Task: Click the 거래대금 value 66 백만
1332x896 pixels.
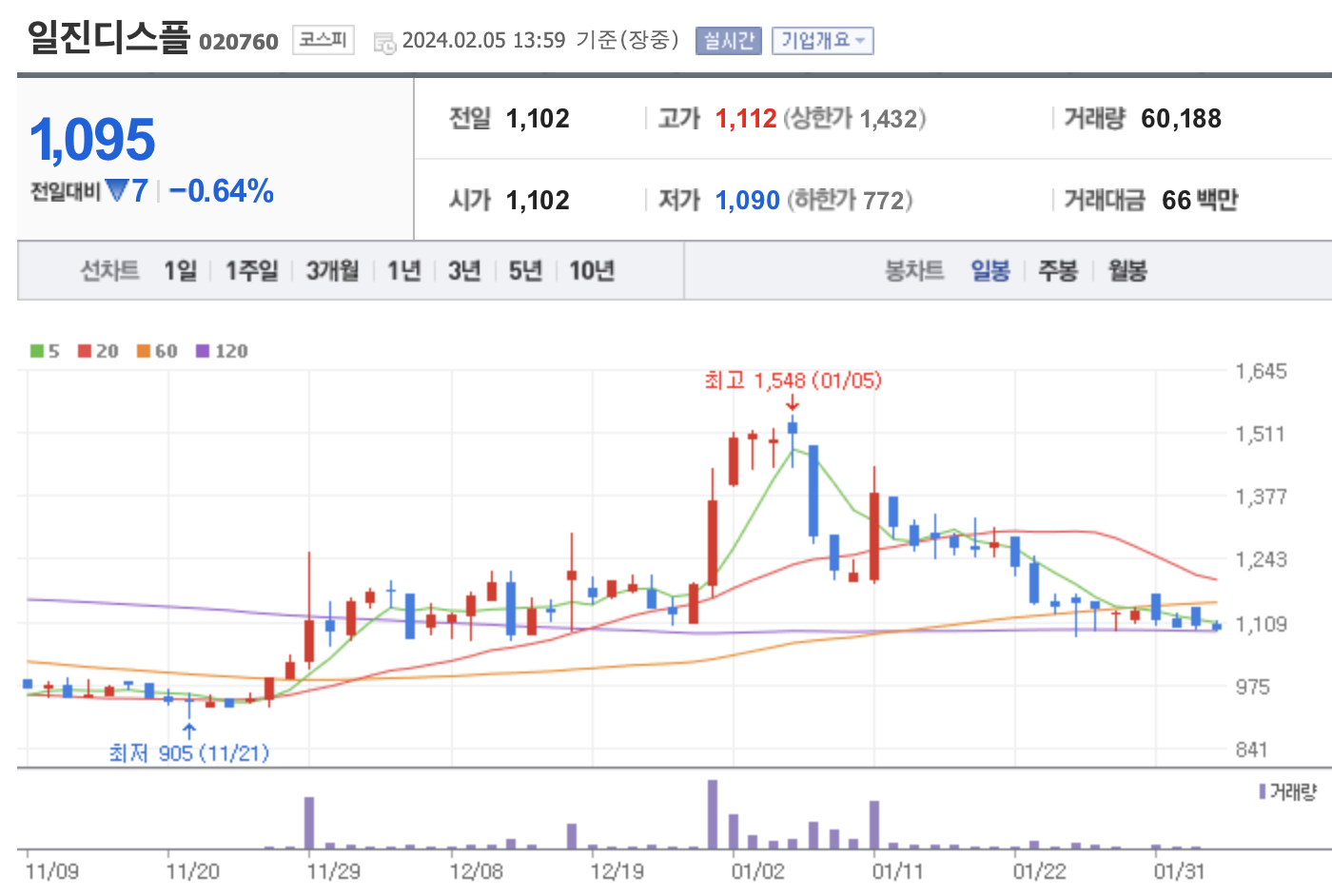Action: point(1200,201)
